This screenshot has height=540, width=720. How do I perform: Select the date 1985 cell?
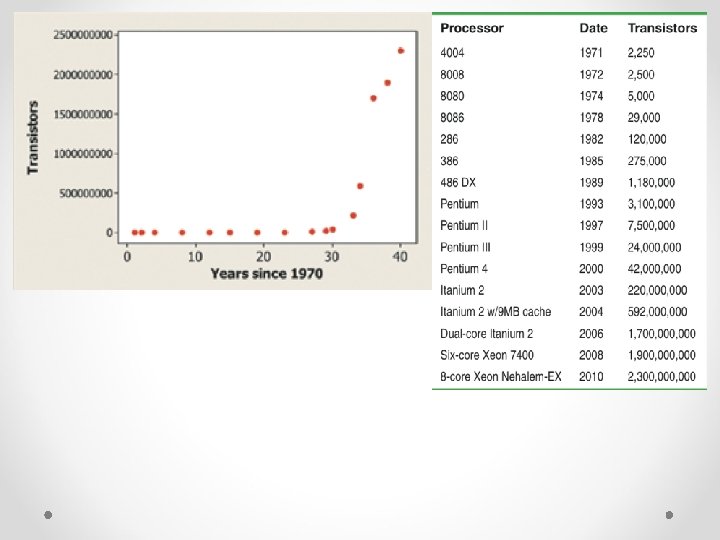[591, 161]
